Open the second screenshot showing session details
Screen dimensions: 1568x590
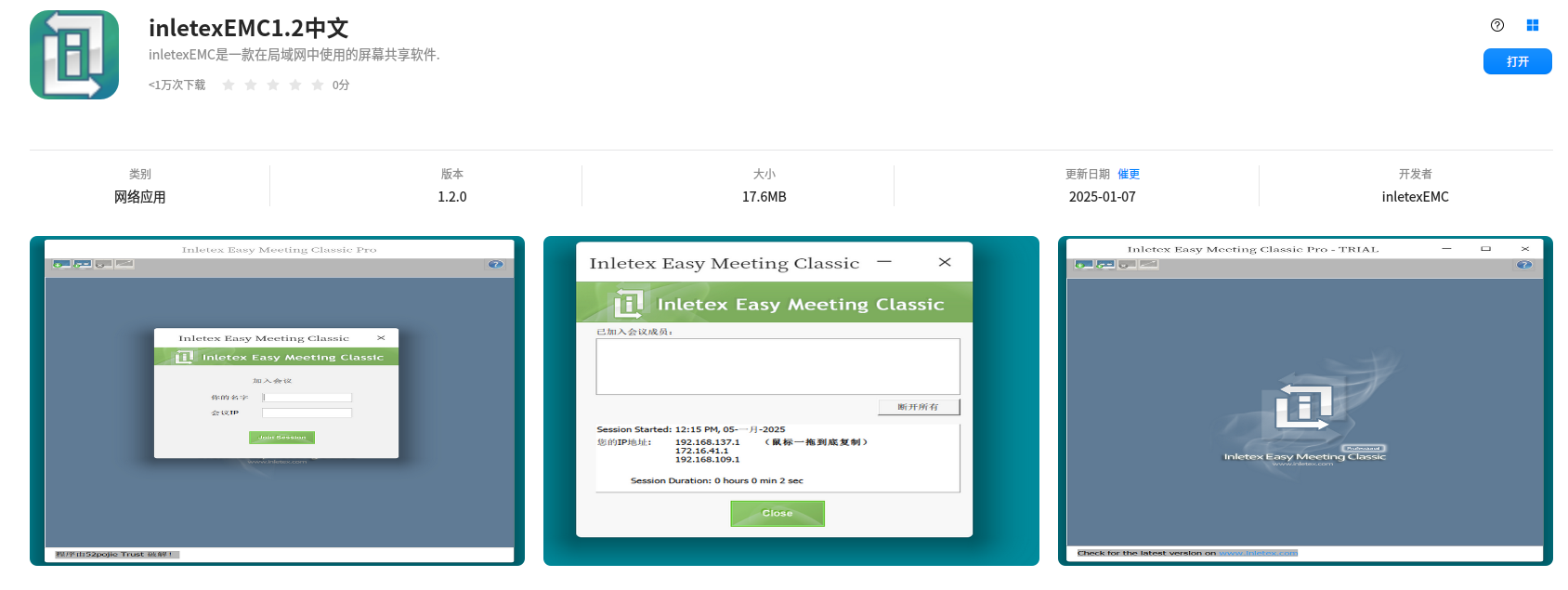(791, 400)
